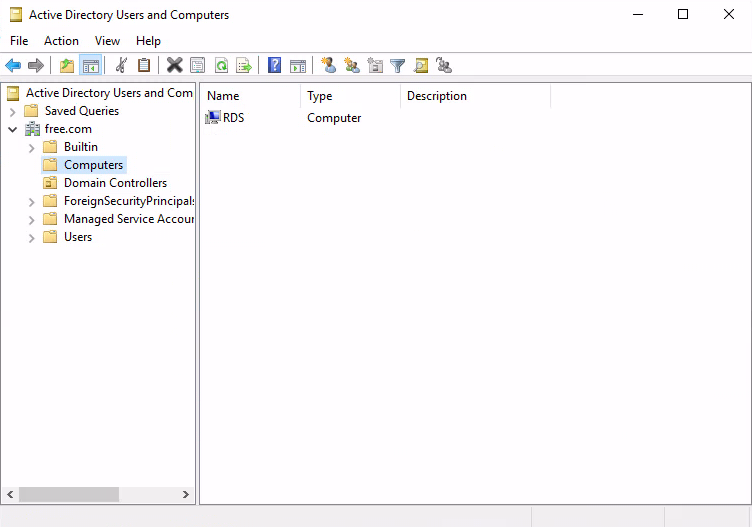
Task: Click the tree pane left scroll arrow
Action: [10, 494]
